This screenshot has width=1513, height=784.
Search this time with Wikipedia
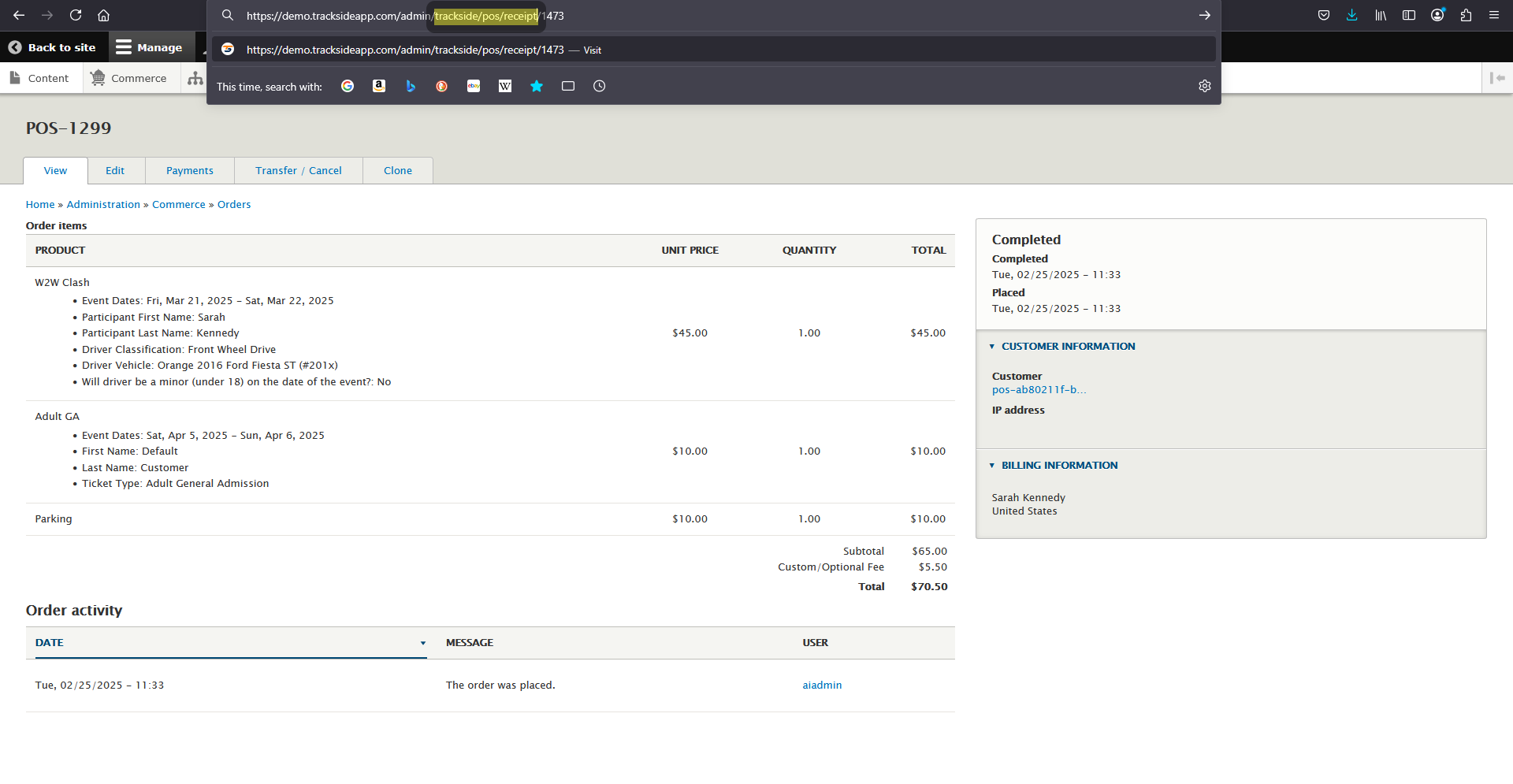[x=505, y=86]
